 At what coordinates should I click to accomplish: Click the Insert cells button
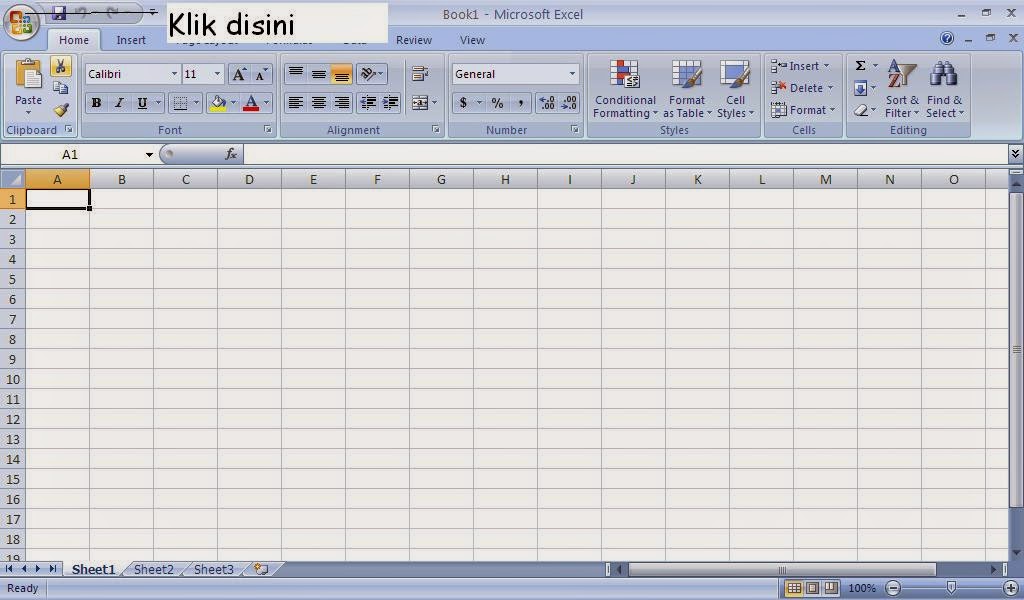(x=800, y=66)
